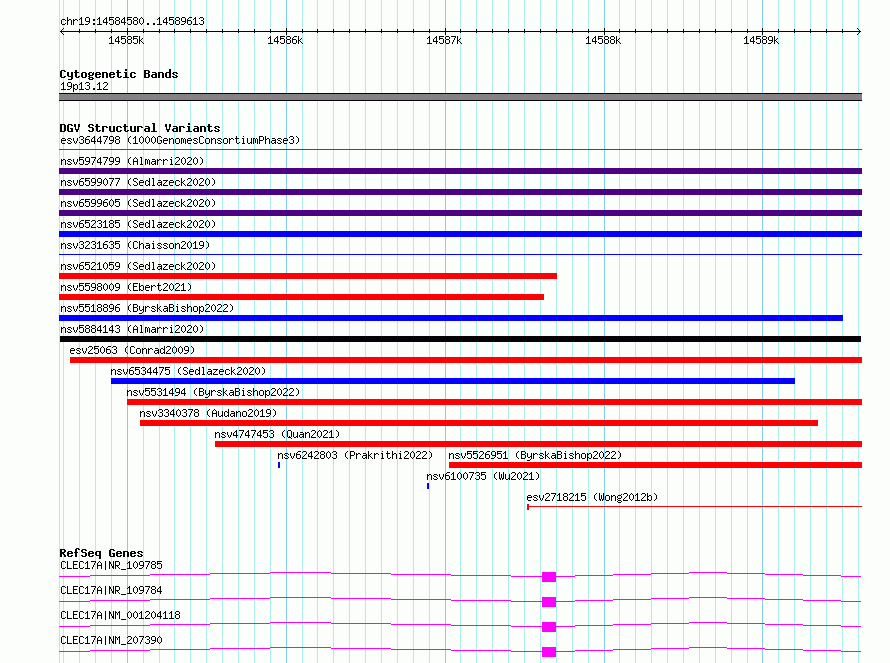Click variant label nsv3231635 (Chaisson2019)
Image resolution: width=890 pixels, height=663 pixels.
(135, 245)
